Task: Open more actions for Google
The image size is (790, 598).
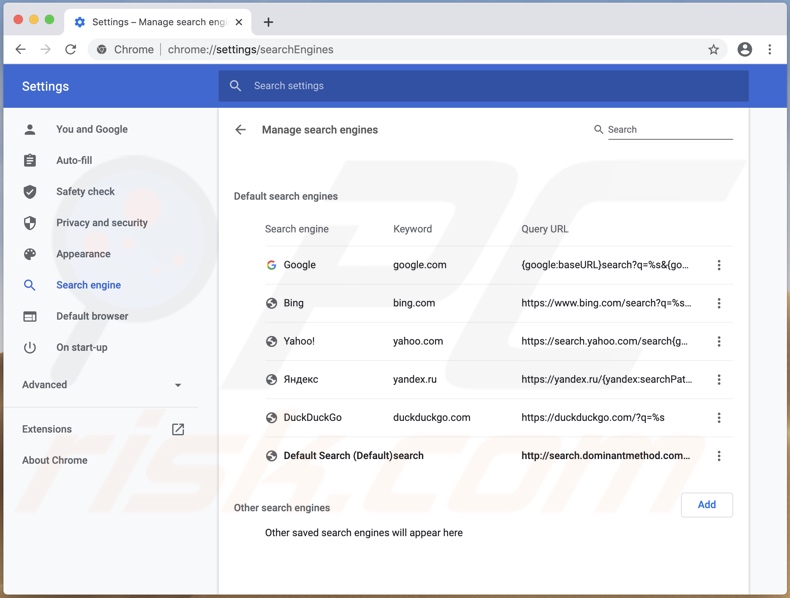Action: (719, 265)
